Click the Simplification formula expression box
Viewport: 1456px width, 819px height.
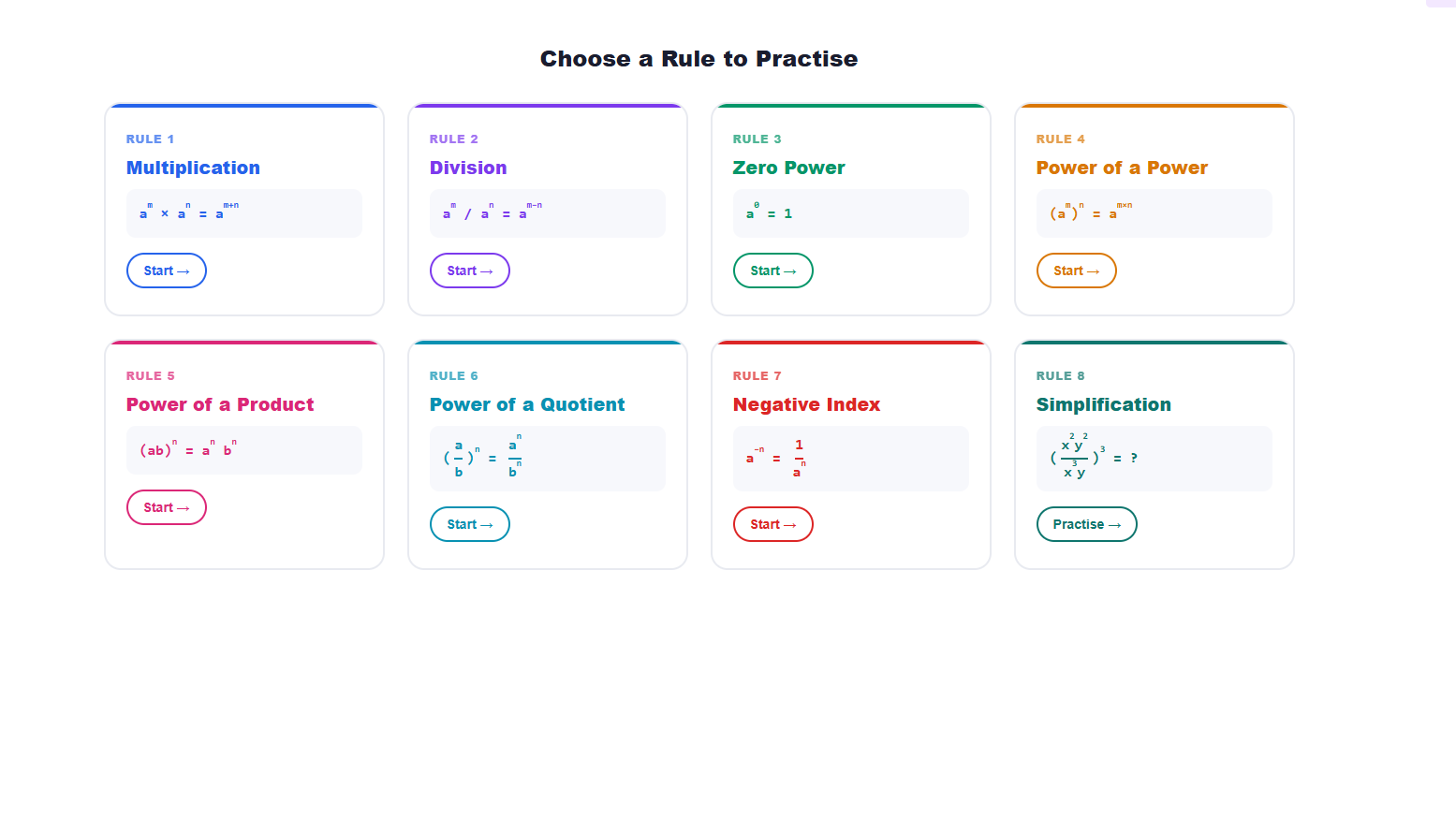pos(1154,459)
